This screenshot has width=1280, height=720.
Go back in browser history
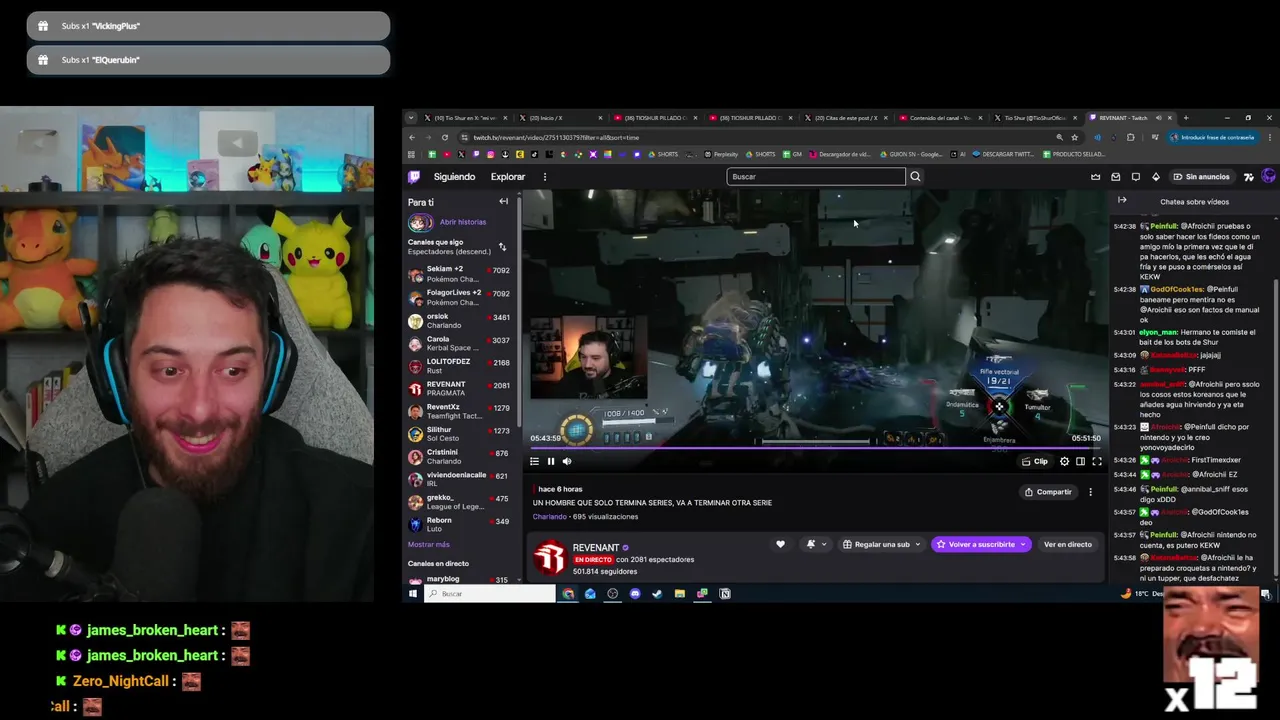[412, 137]
